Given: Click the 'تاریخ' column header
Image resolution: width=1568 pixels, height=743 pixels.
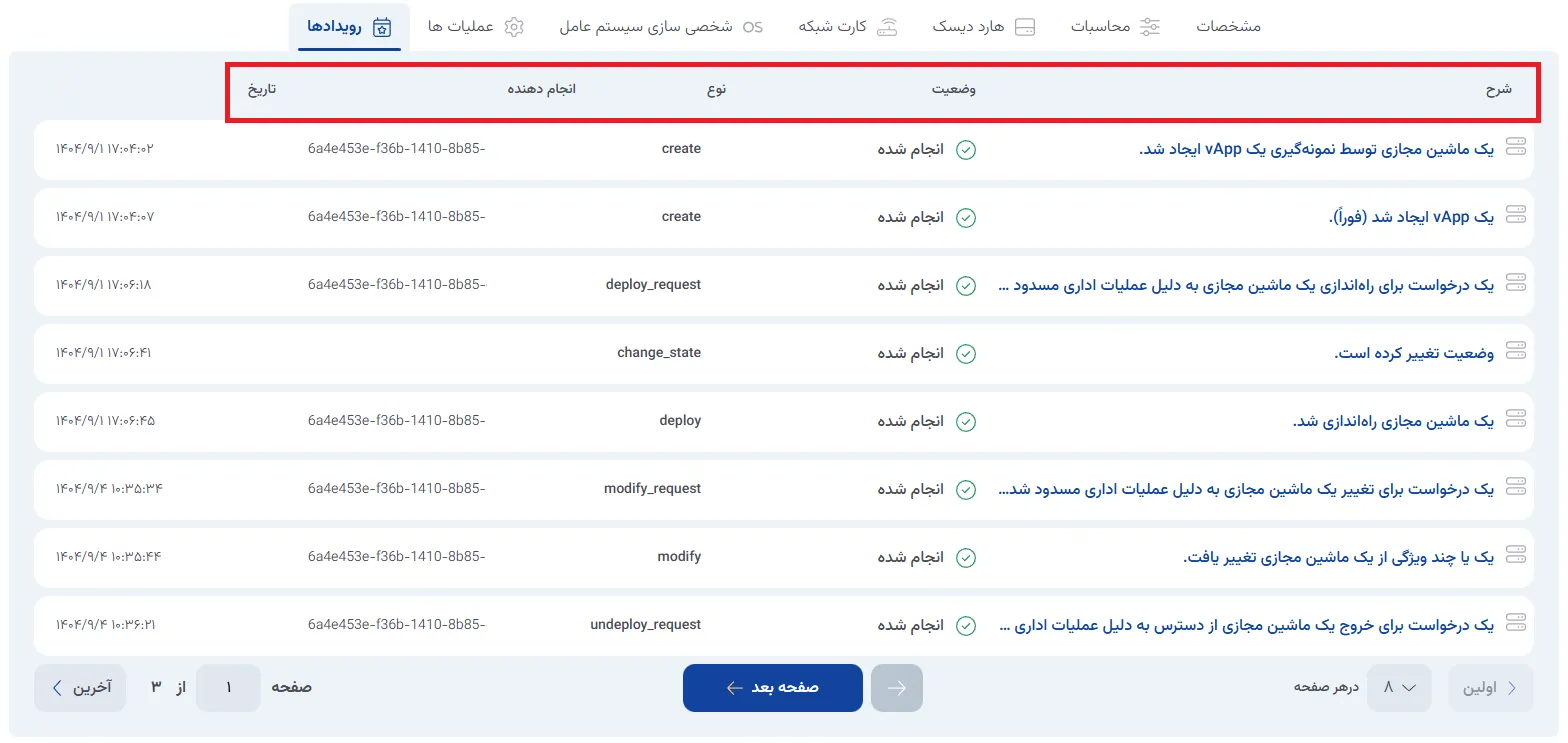Looking at the screenshot, I should (262, 90).
